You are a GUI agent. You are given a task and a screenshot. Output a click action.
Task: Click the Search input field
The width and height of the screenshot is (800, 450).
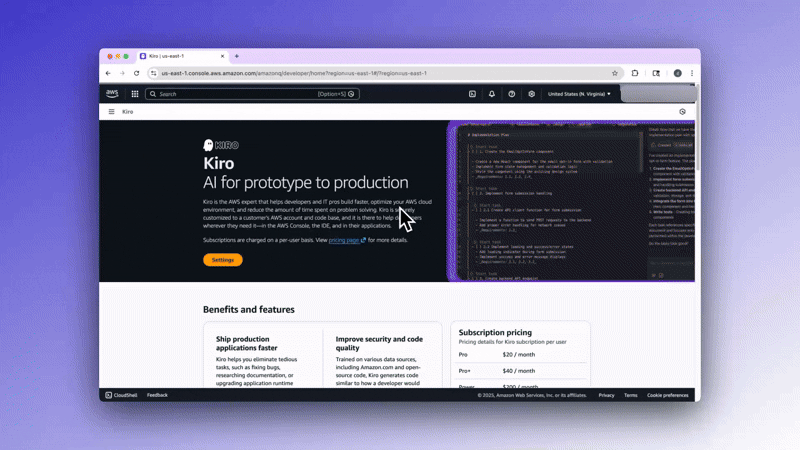coord(253,94)
